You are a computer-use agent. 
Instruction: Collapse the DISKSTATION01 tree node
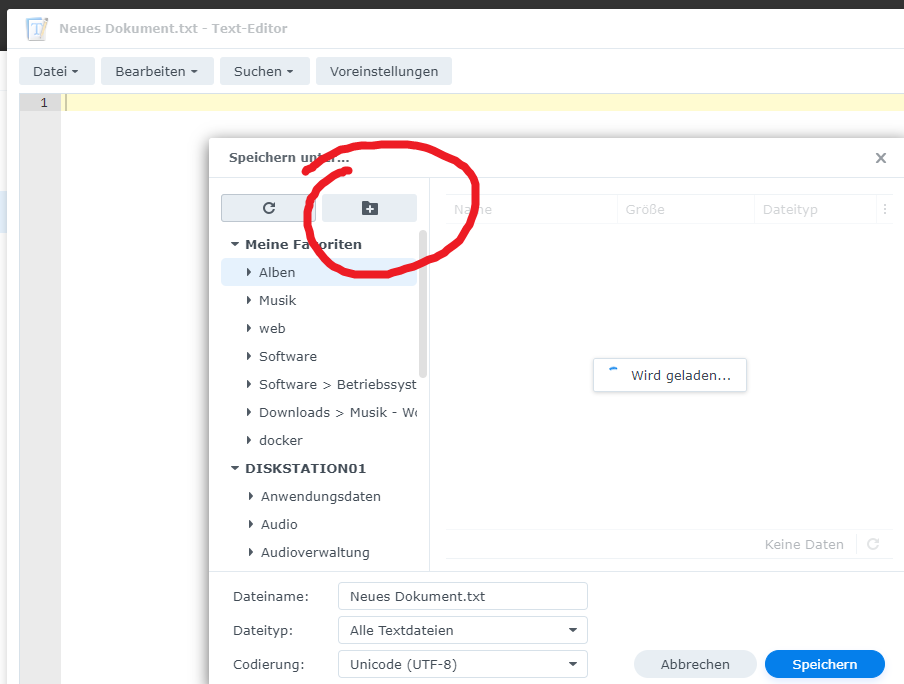click(235, 468)
